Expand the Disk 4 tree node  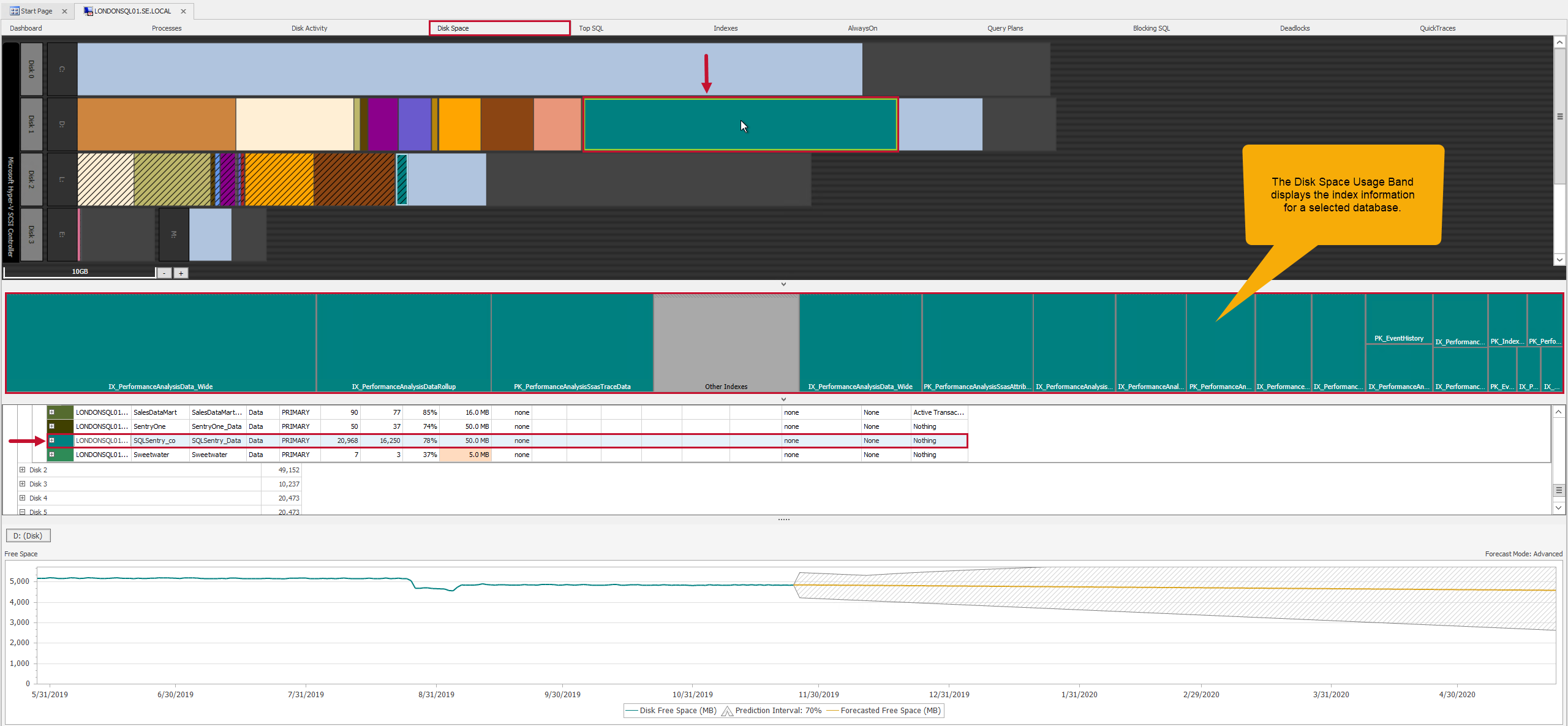[x=23, y=498]
